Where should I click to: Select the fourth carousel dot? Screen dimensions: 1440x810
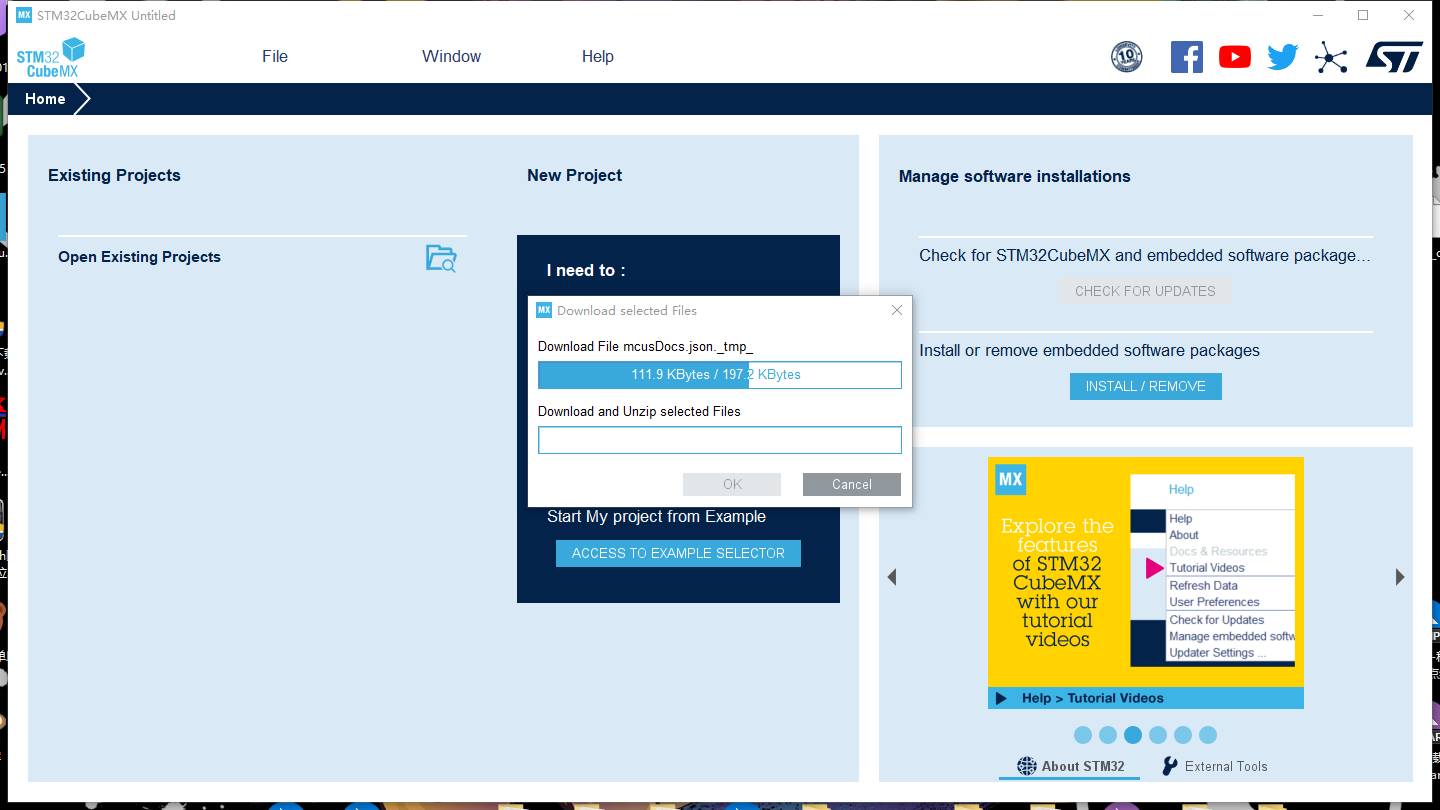[x=1158, y=735]
